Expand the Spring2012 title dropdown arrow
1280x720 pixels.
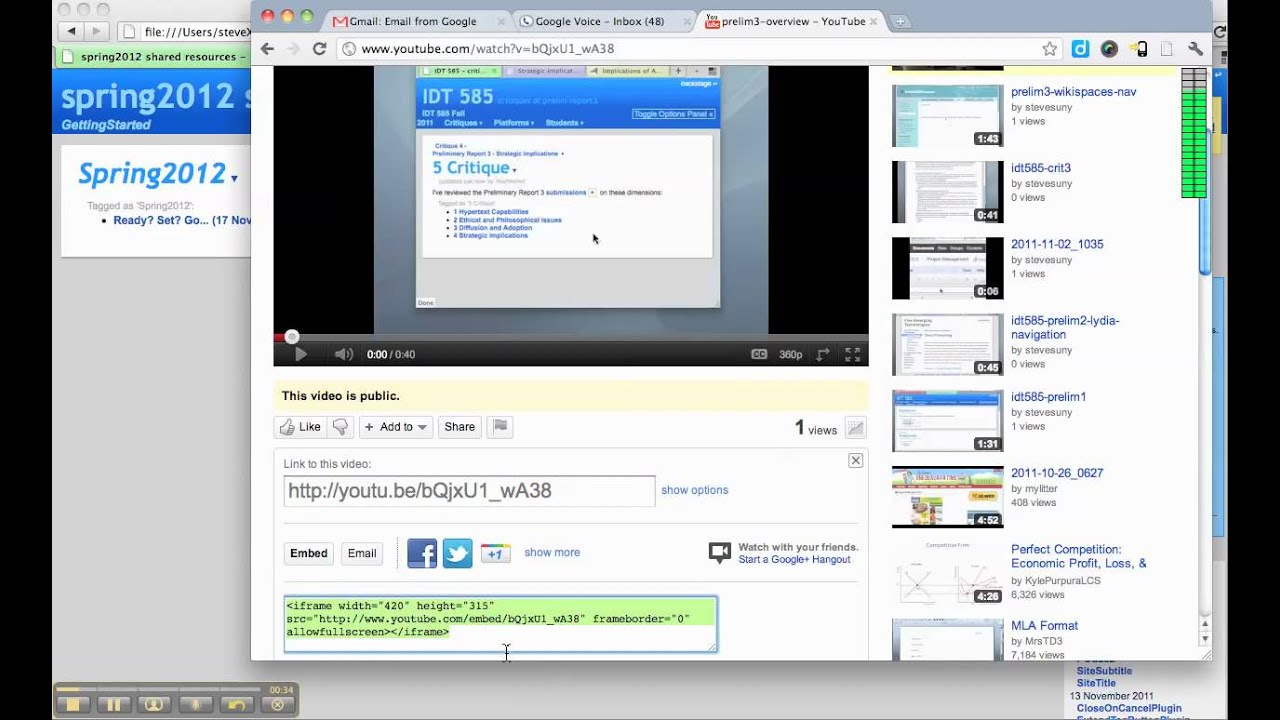click(234, 179)
